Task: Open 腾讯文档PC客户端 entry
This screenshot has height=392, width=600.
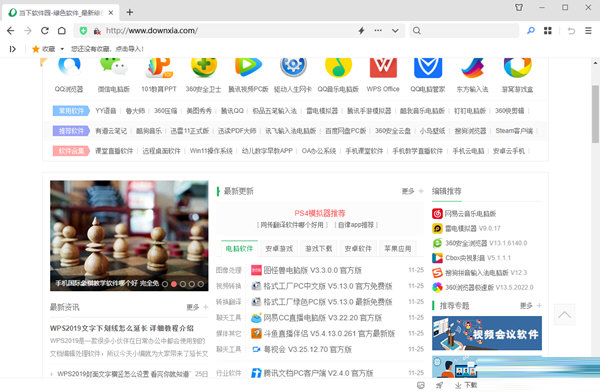Action: tap(318, 373)
